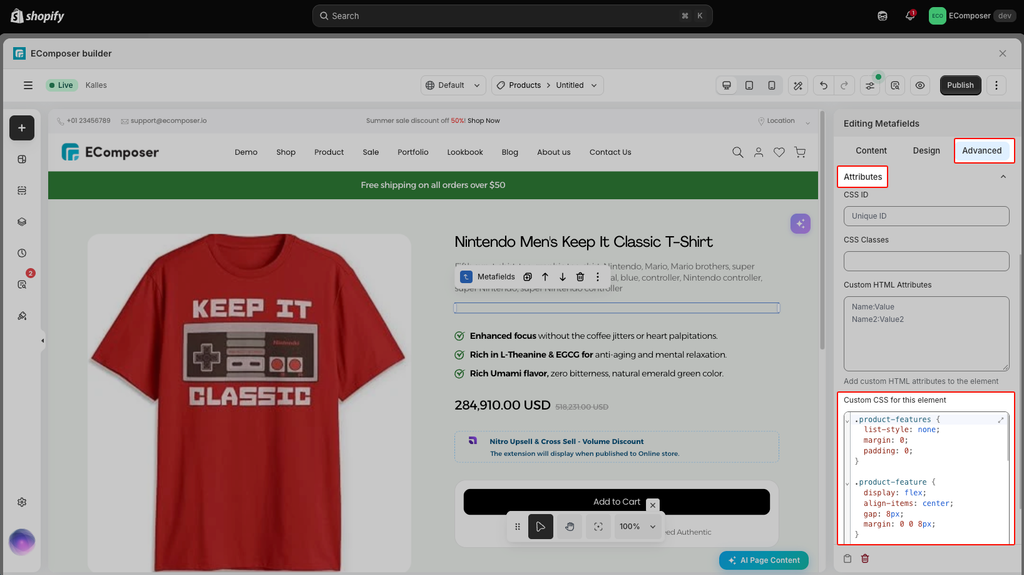Screen dimensions: 1024x575
Task: Focus the CSS Classes input field
Action: [926, 261]
